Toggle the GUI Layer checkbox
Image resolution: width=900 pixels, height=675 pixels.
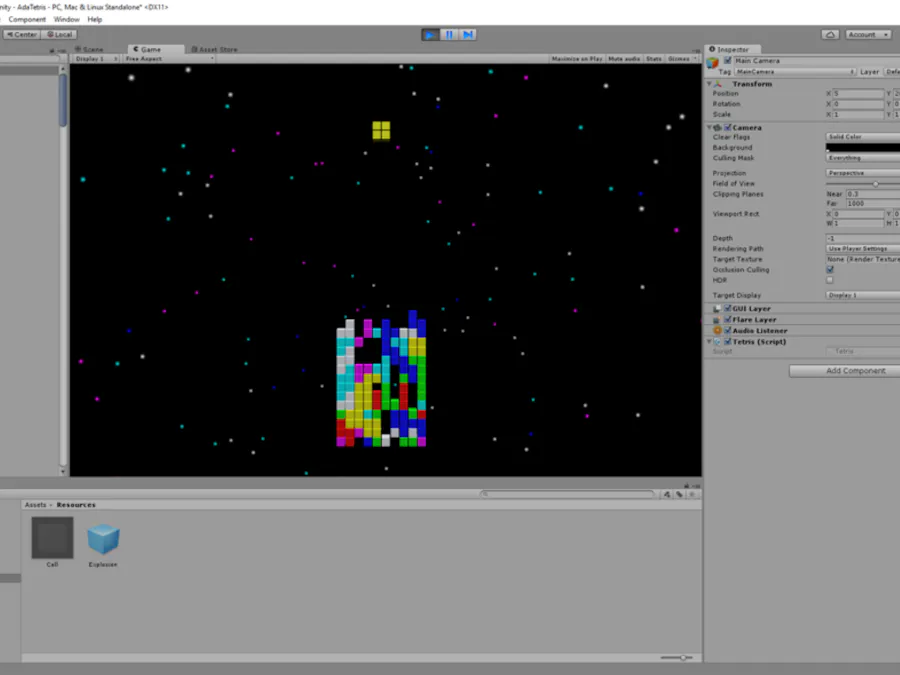click(x=728, y=309)
